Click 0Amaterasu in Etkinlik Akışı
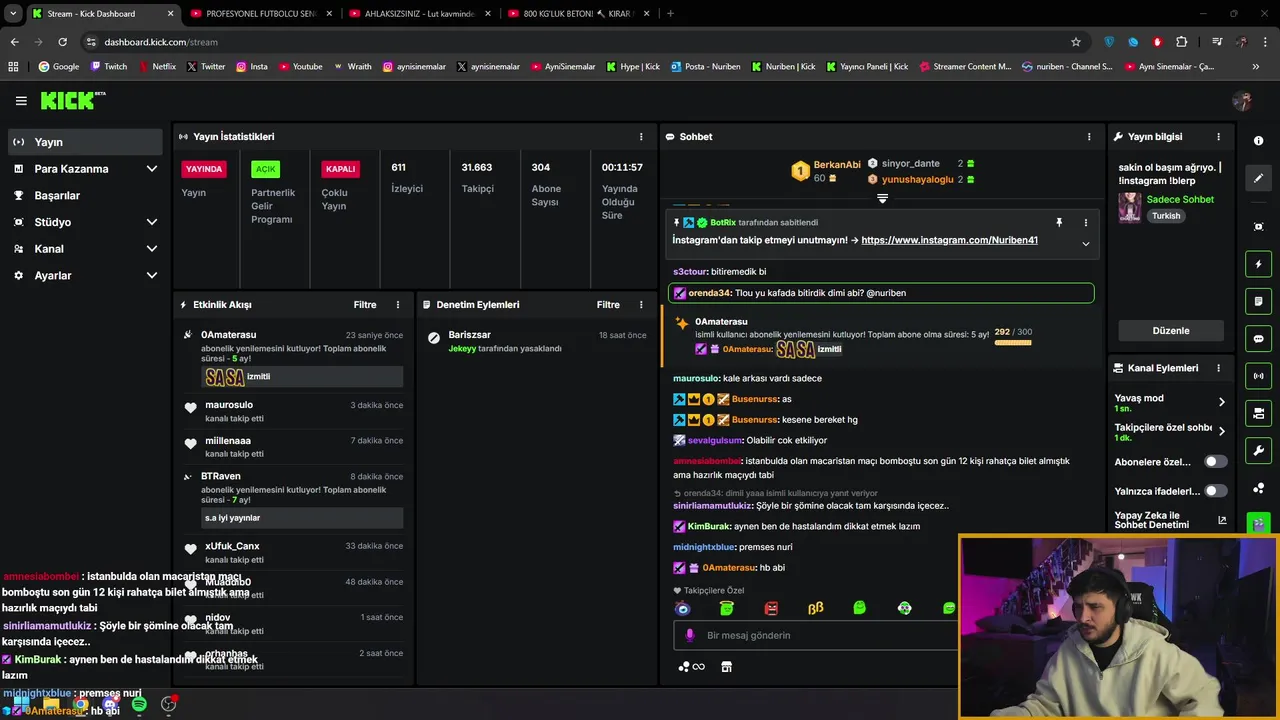 click(x=228, y=335)
